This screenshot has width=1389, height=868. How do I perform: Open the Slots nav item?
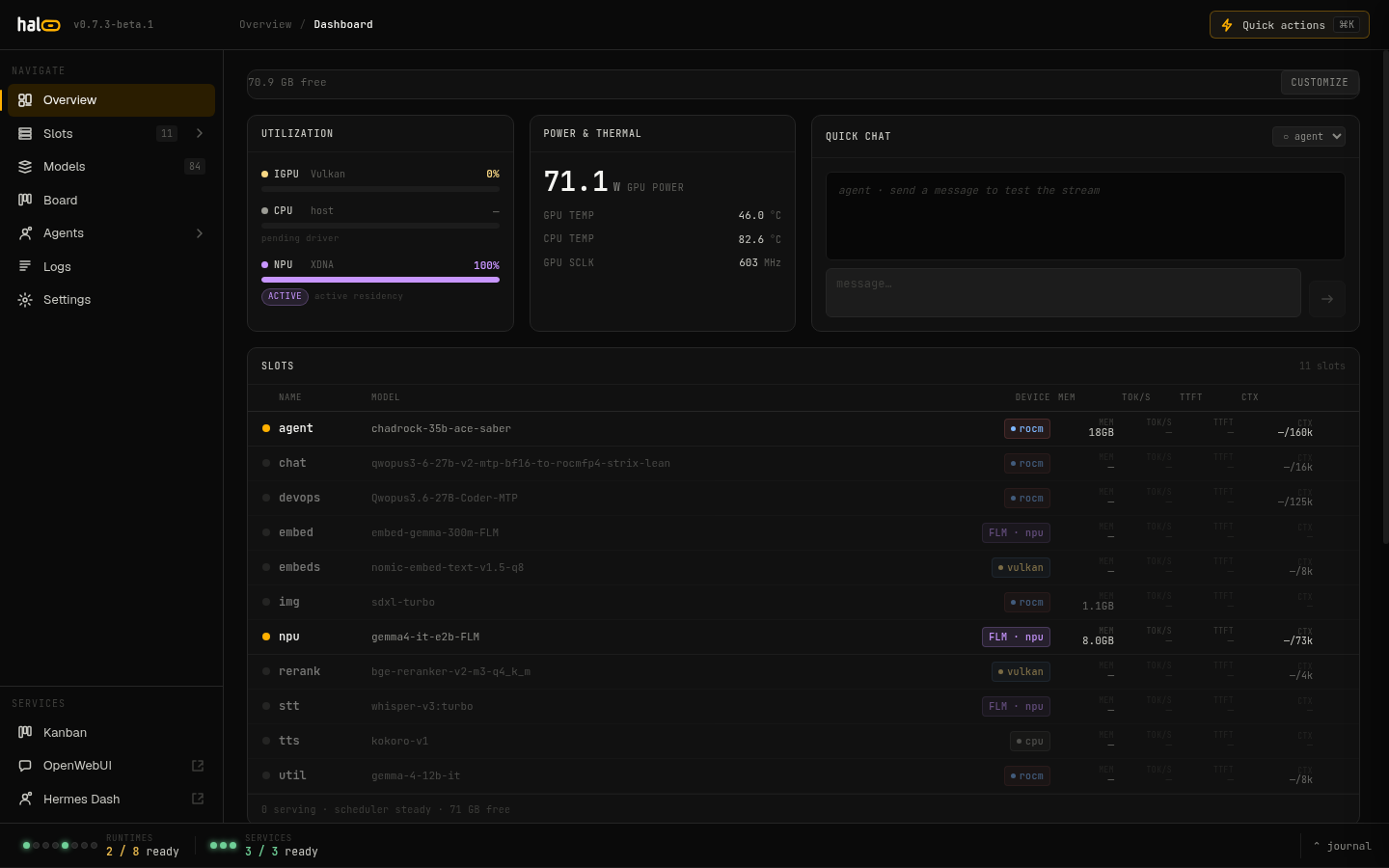pyautogui.click(x=112, y=134)
